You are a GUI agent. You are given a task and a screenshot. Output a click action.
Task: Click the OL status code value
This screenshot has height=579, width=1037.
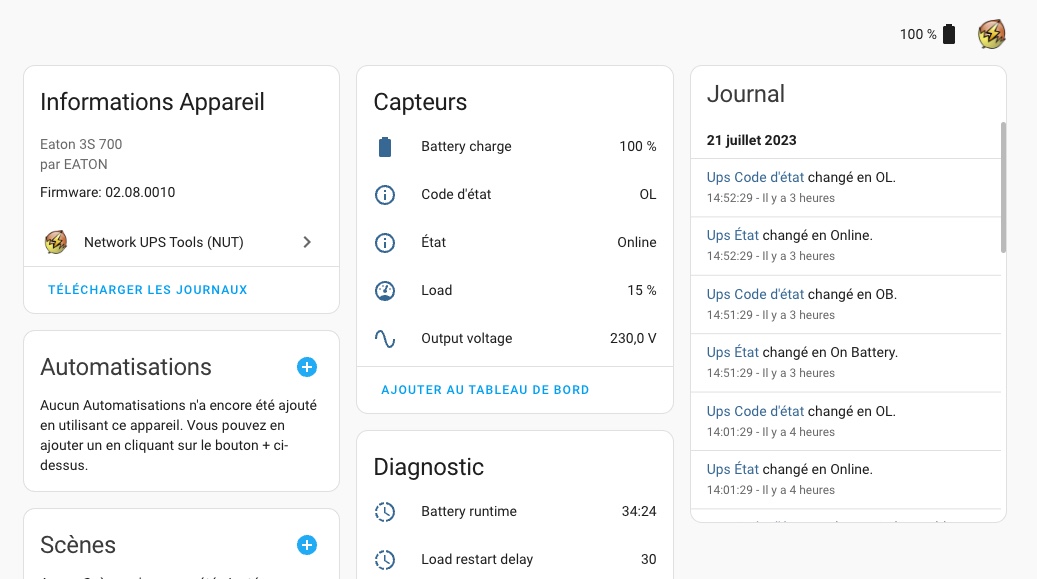[x=648, y=195]
